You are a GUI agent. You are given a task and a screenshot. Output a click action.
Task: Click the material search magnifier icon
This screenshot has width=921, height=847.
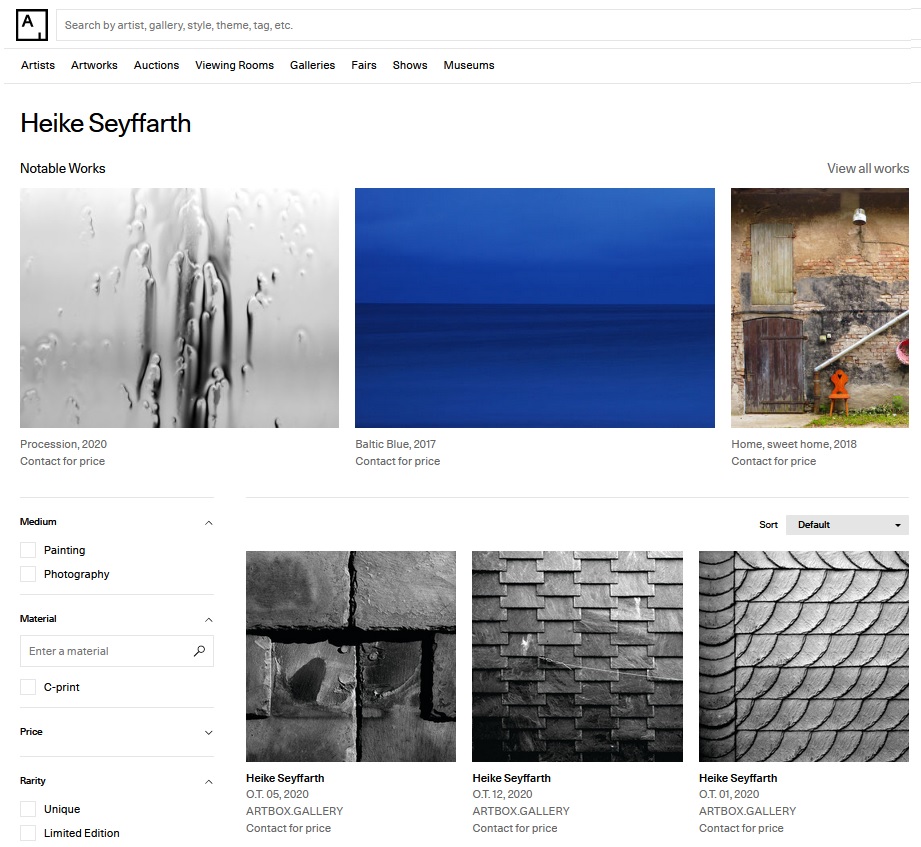pyautogui.click(x=199, y=651)
